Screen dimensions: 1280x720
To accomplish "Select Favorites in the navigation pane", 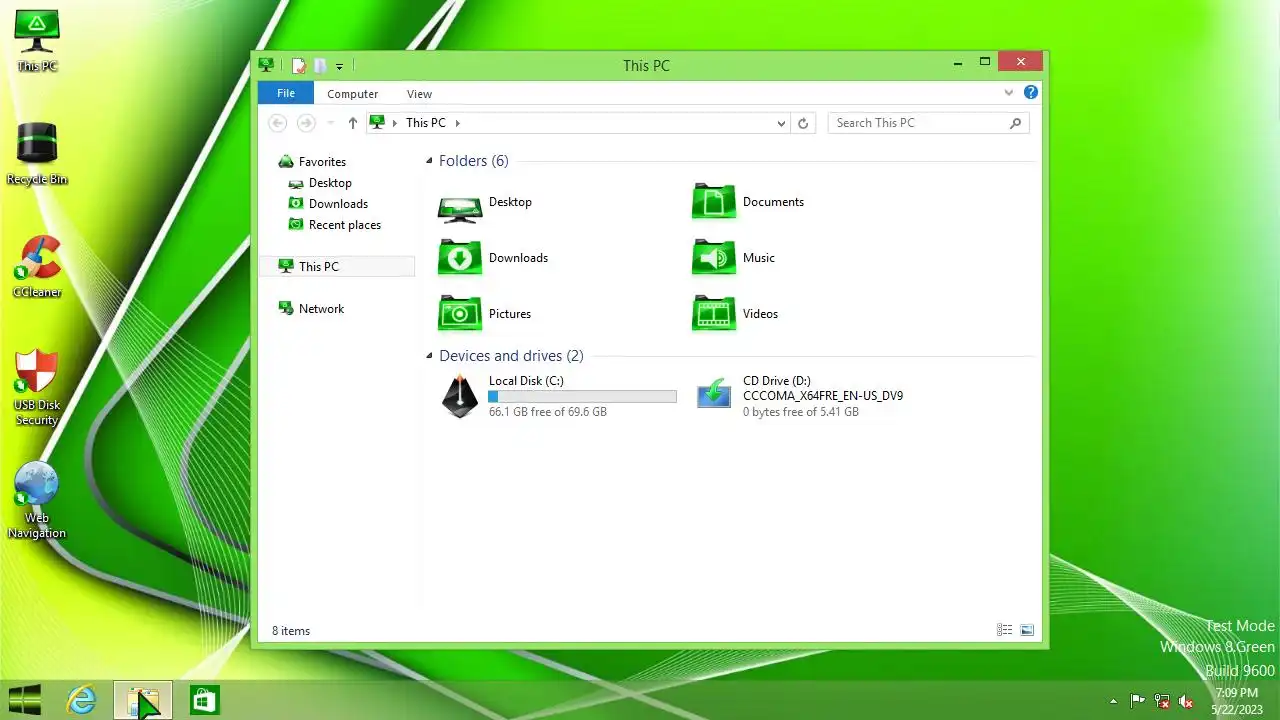I will click(322, 162).
